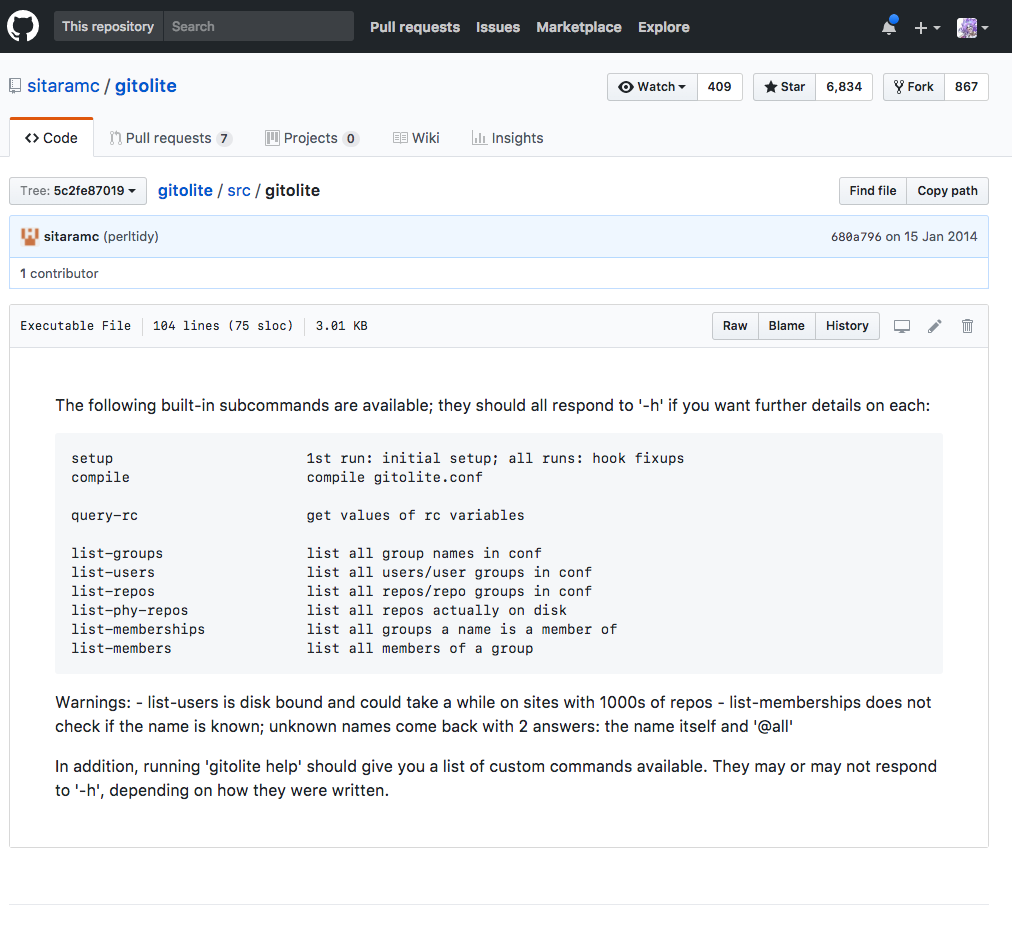View the Raw file
Image resolution: width=1012 pixels, height=929 pixels.
coord(735,326)
